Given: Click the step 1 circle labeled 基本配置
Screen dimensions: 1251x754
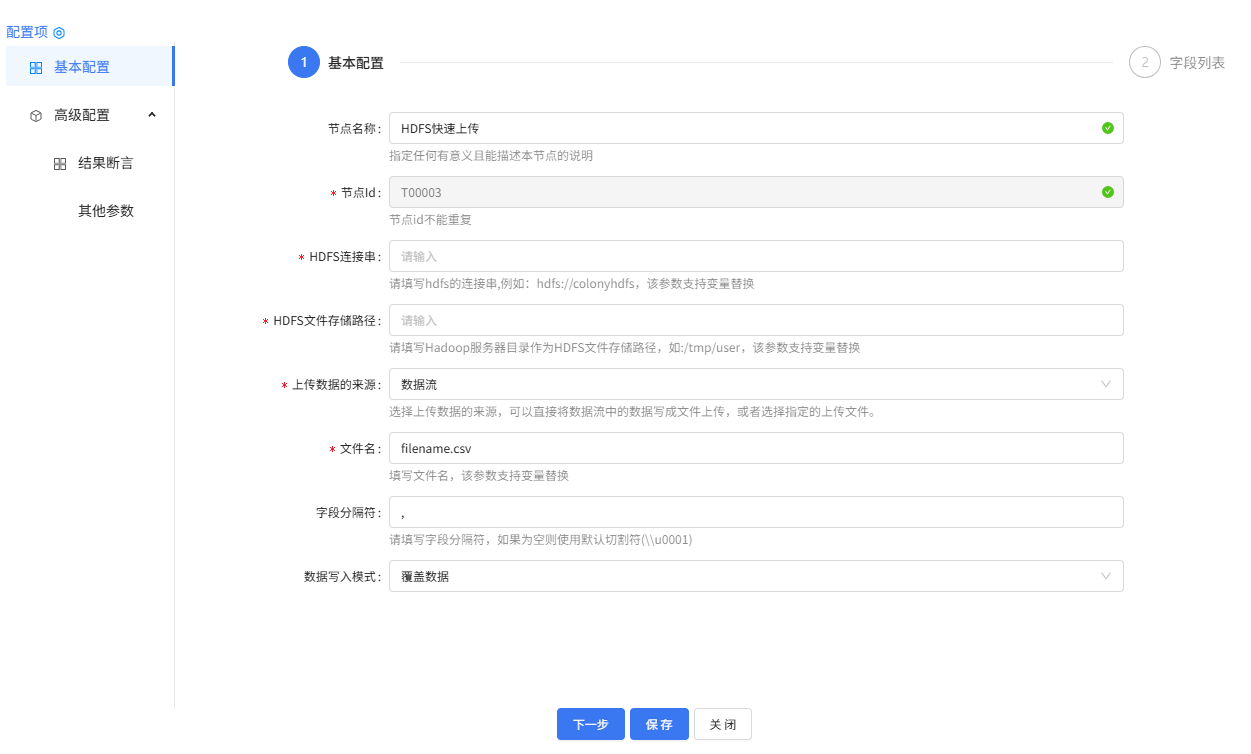Looking at the screenshot, I should coord(303,61).
